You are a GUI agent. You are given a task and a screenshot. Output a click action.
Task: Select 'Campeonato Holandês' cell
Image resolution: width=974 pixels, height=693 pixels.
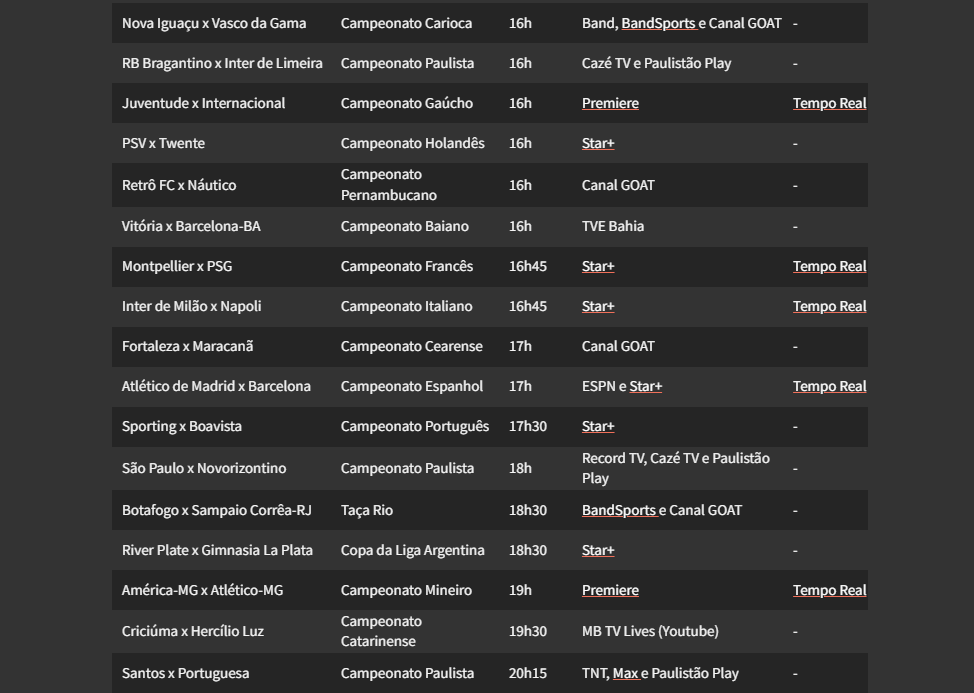pos(412,143)
